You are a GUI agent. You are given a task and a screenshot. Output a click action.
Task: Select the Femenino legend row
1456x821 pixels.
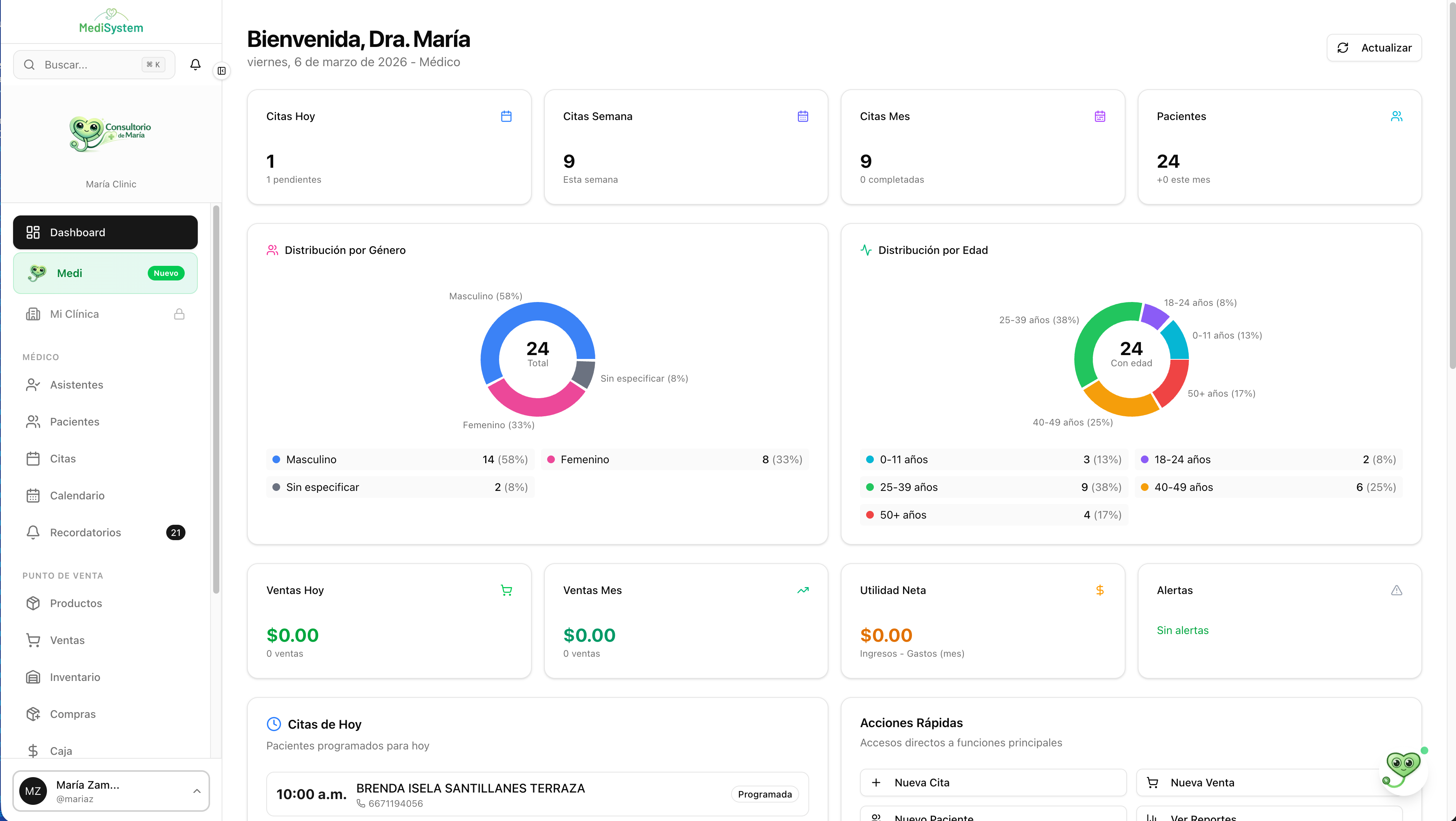point(675,459)
